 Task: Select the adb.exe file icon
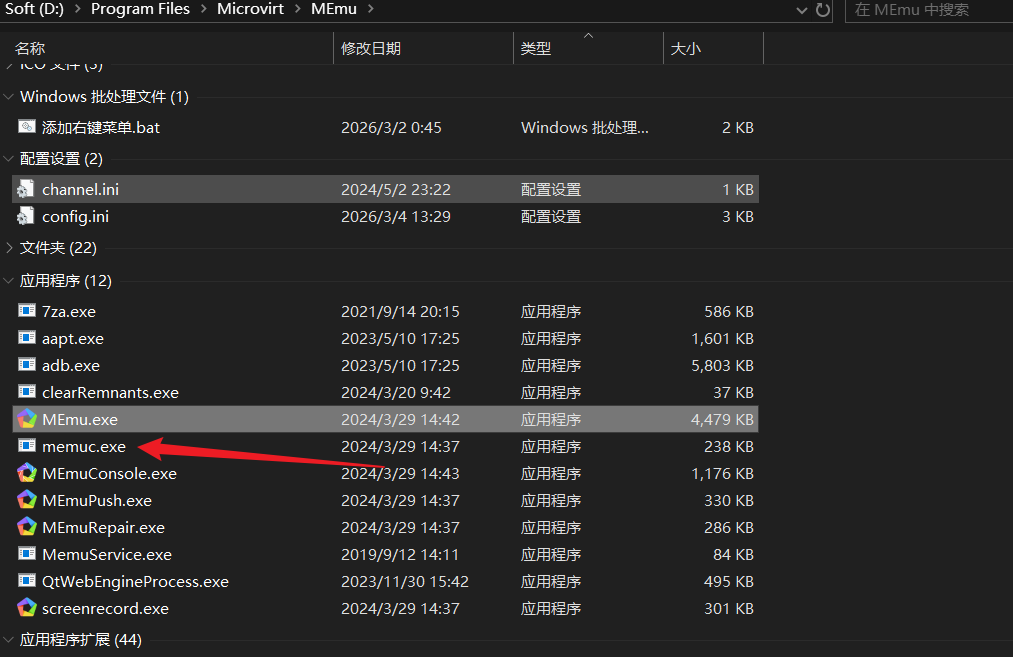tap(27, 365)
